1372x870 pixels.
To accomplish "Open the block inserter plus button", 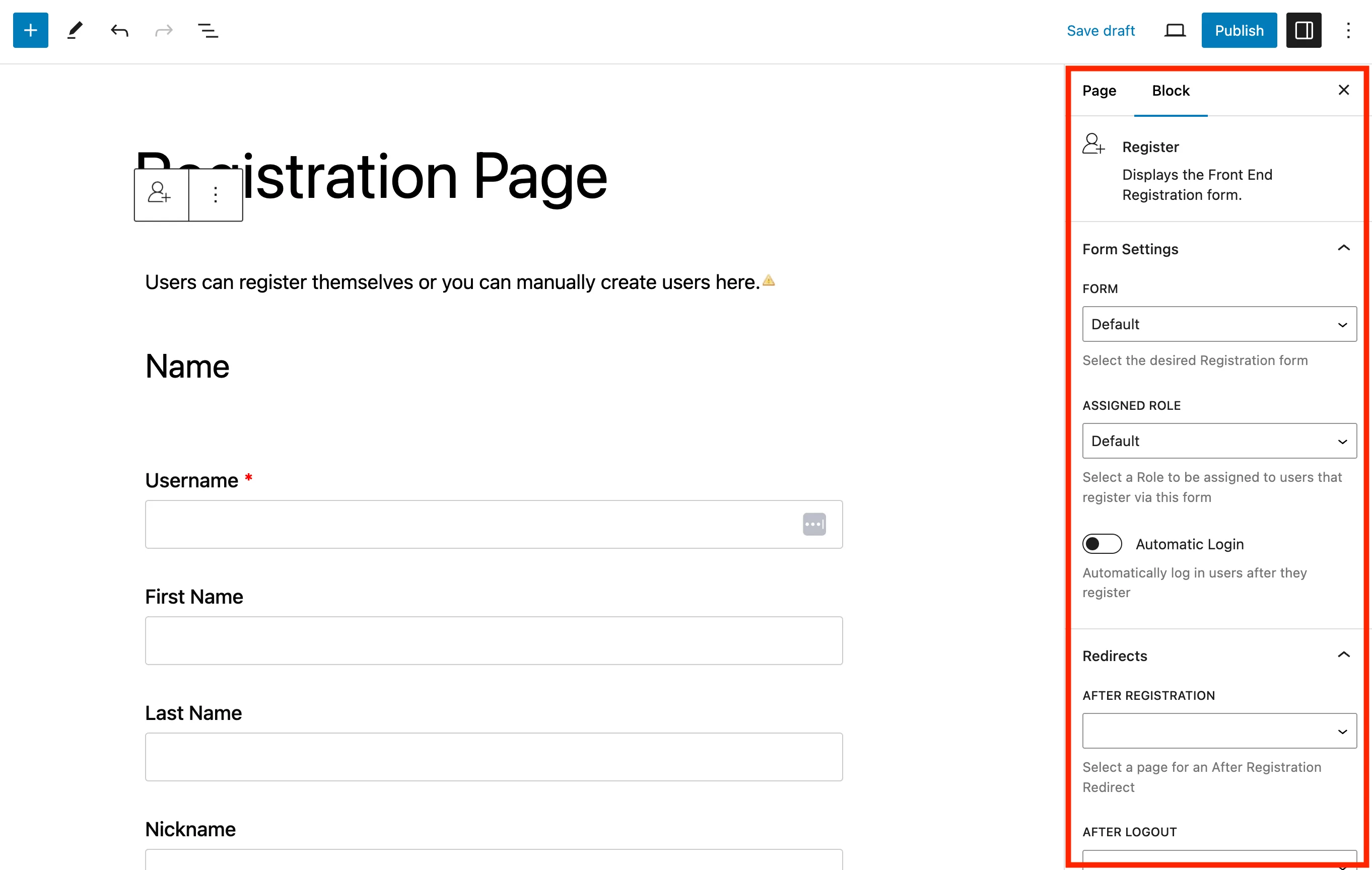I will (31, 30).
